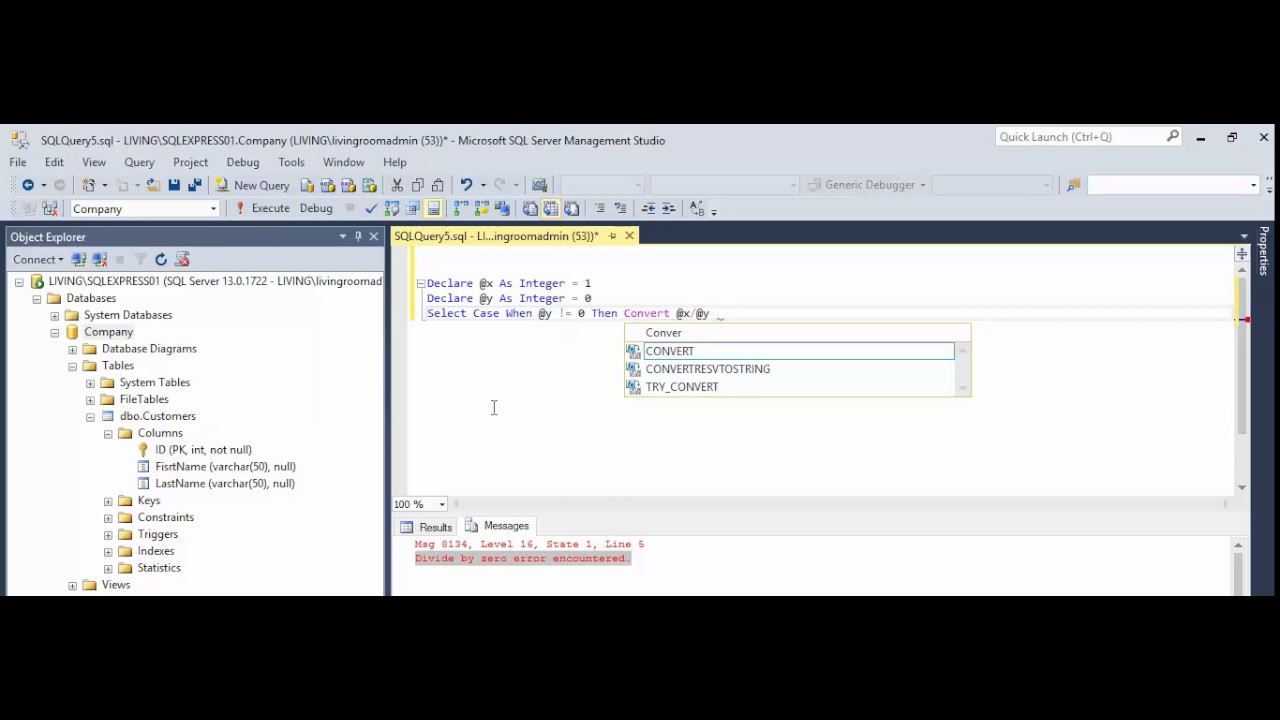Click the Activity Monitor icon in toolbar
1280x720 pixels.
coord(540,185)
